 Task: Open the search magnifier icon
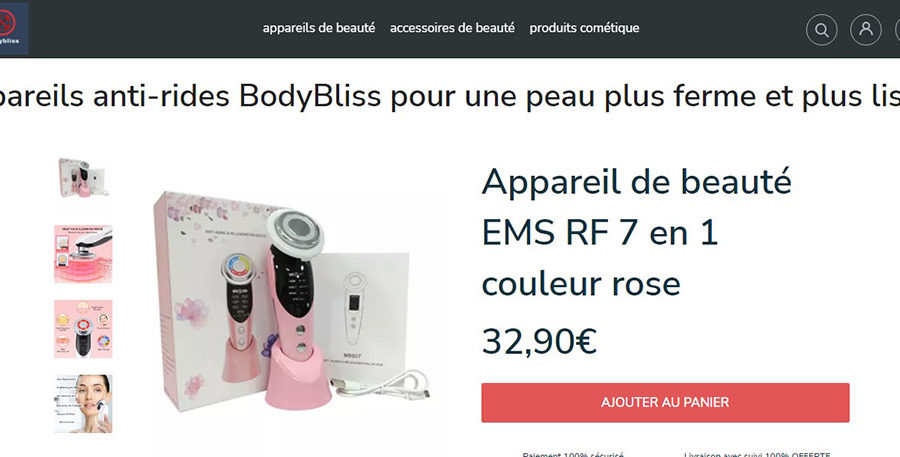[821, 29]
